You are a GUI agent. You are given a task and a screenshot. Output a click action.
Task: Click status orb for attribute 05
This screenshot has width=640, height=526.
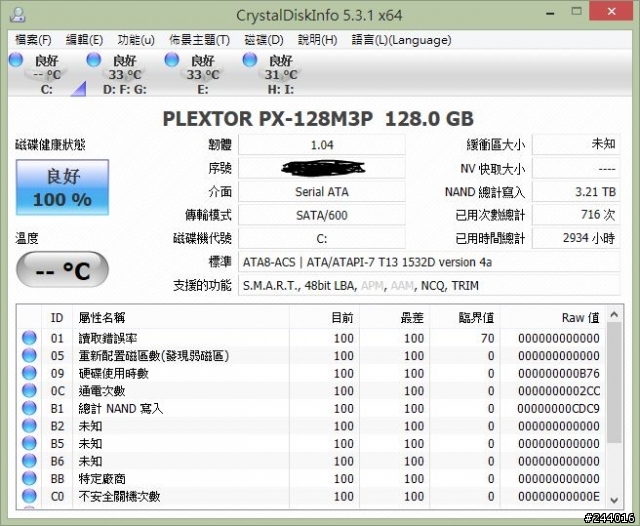click(29, 355)
